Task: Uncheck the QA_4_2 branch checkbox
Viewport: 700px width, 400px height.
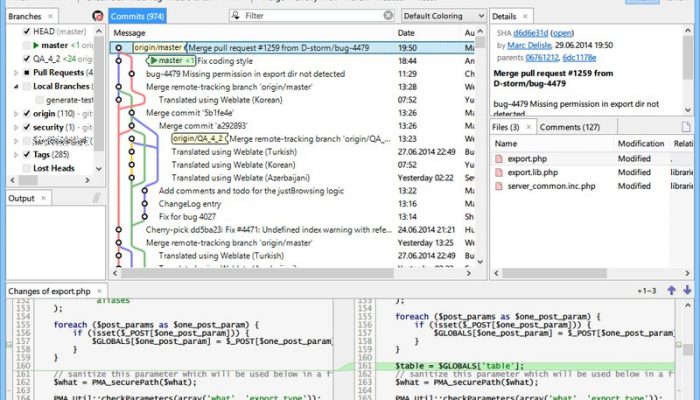Action: coord(27,58)
